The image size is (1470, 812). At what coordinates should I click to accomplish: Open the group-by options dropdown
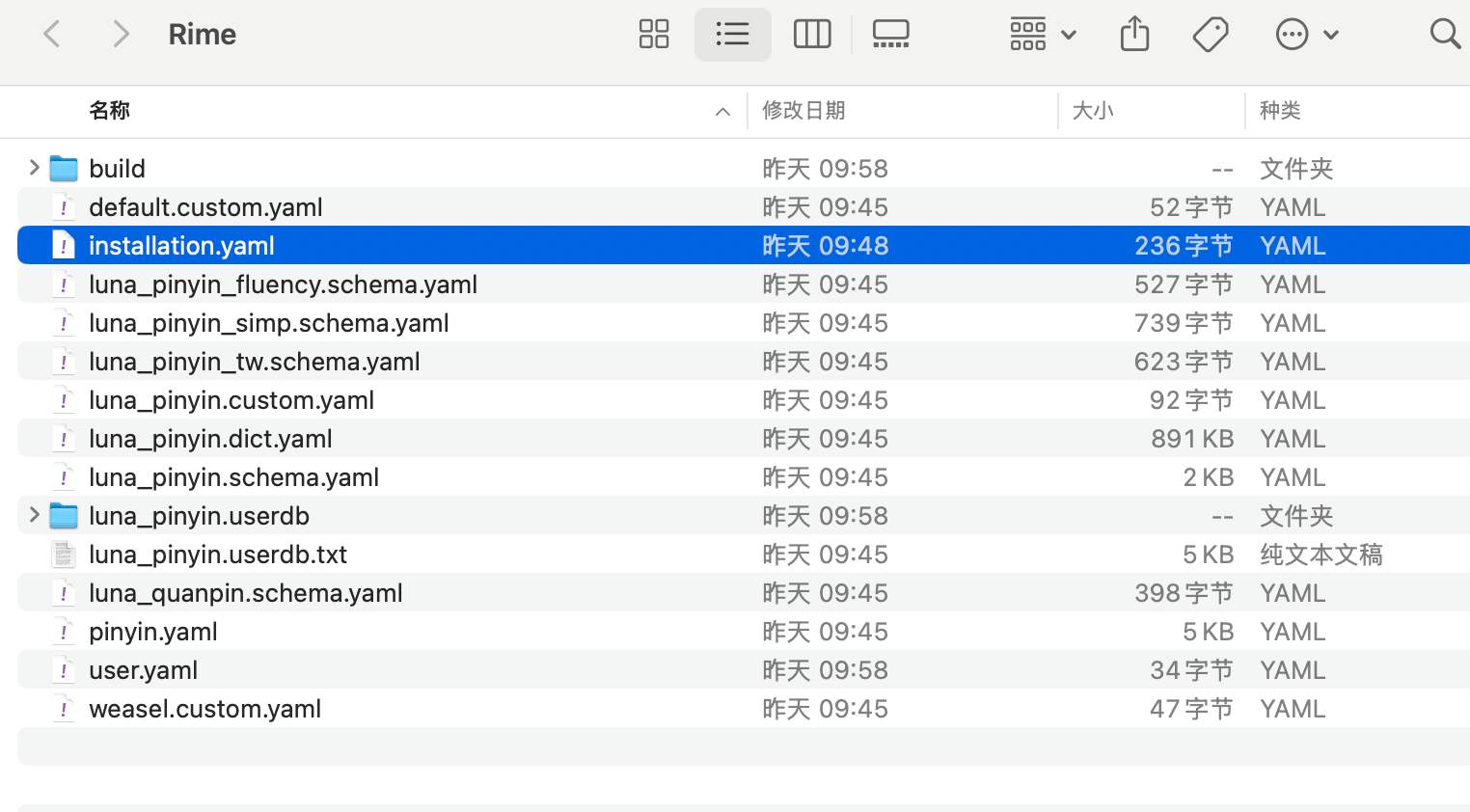1043,35
